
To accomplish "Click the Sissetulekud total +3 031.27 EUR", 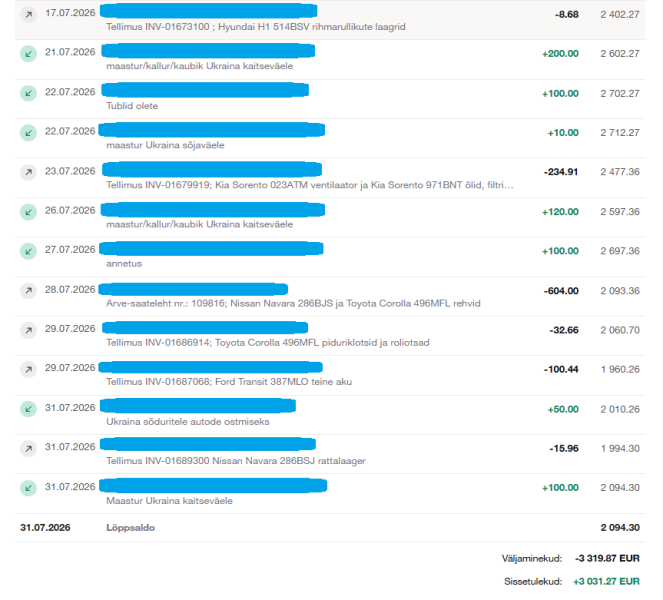I will tap(606, 582).
